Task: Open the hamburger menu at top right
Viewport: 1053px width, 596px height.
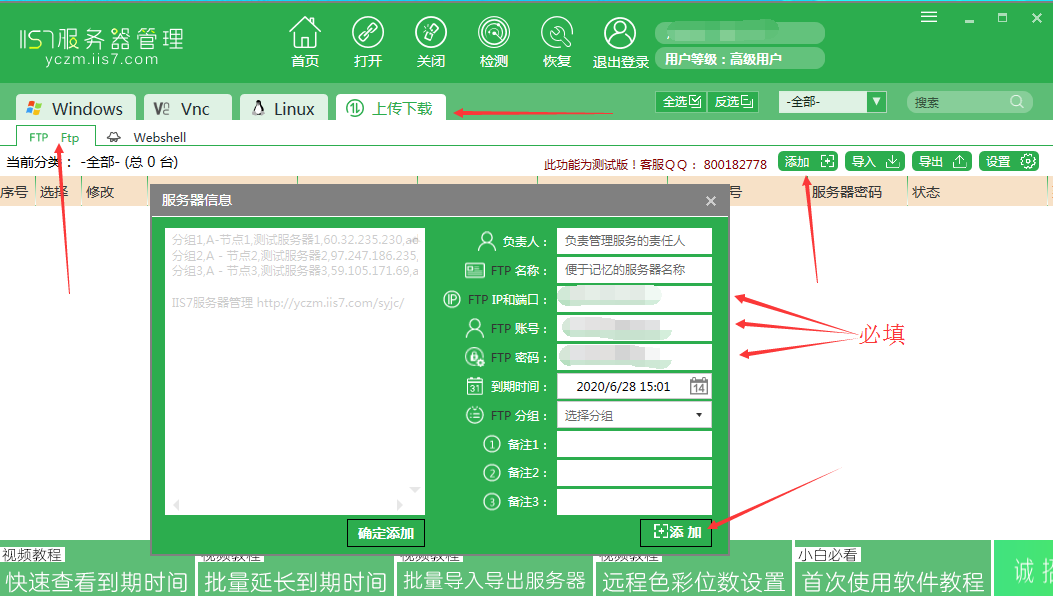Action: click(928, 16)
